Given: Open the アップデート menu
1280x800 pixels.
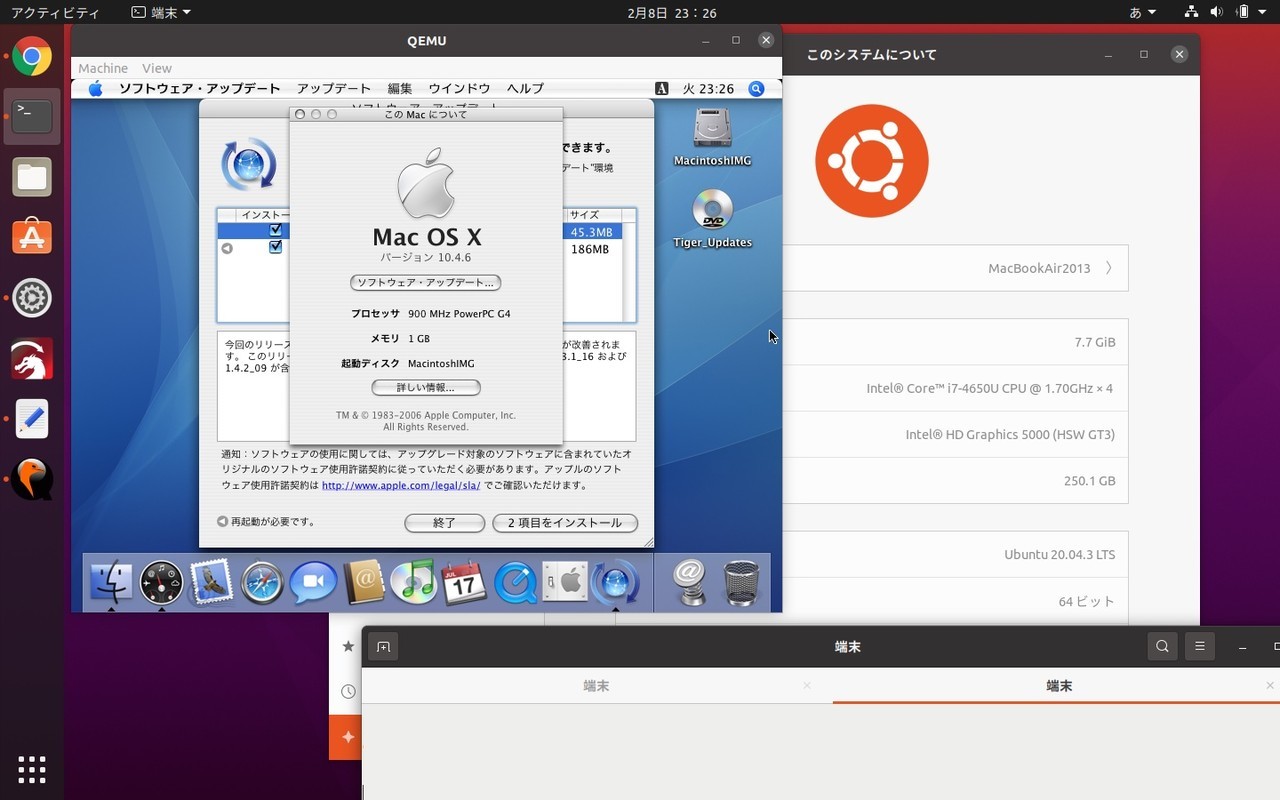Looking at the screenshot, I should tap(334, 89).
